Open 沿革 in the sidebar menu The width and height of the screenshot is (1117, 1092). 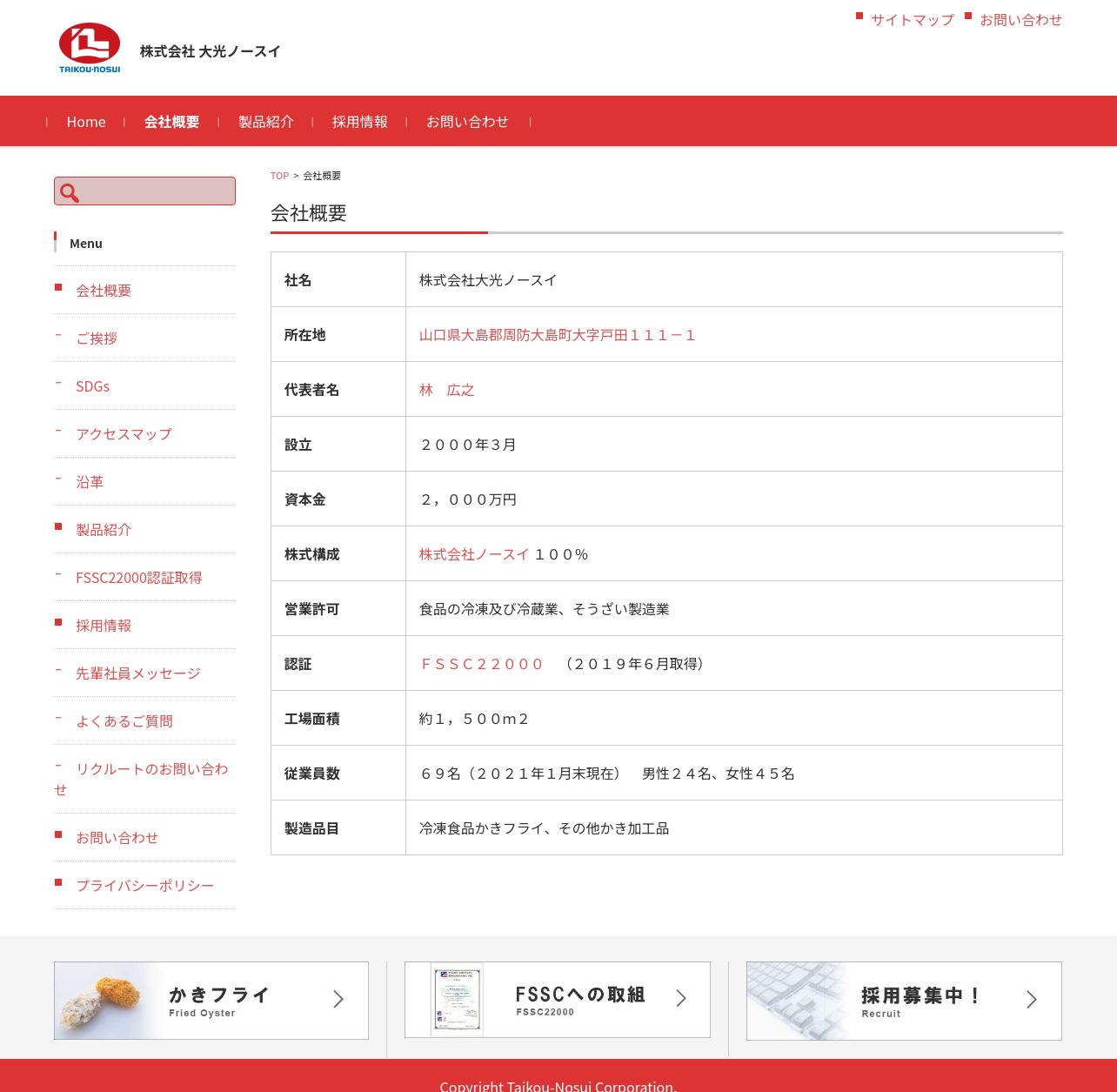point(90,482)
